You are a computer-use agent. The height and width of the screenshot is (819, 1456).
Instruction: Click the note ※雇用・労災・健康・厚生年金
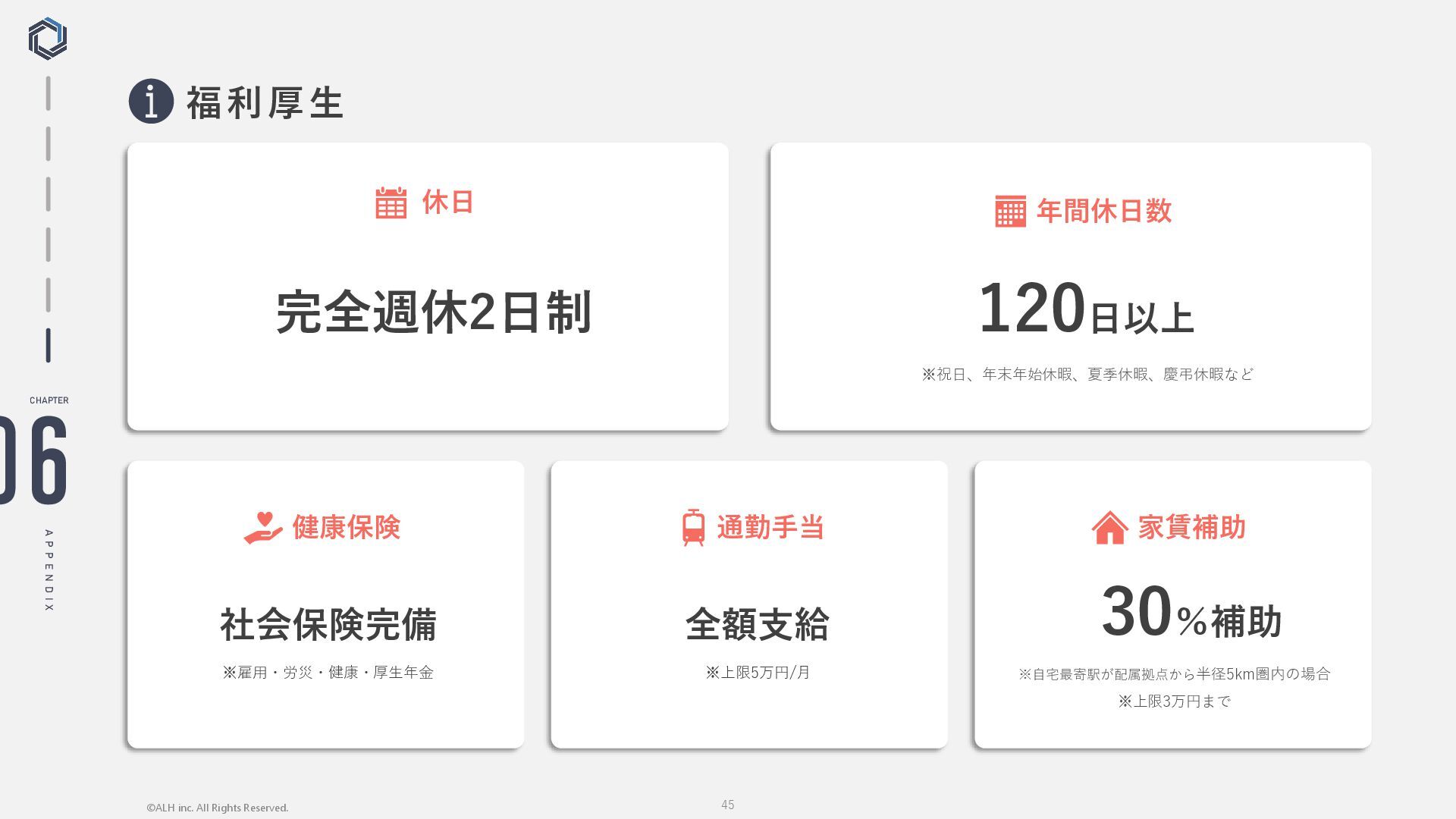pyautogui.click(x=328, y=672)
